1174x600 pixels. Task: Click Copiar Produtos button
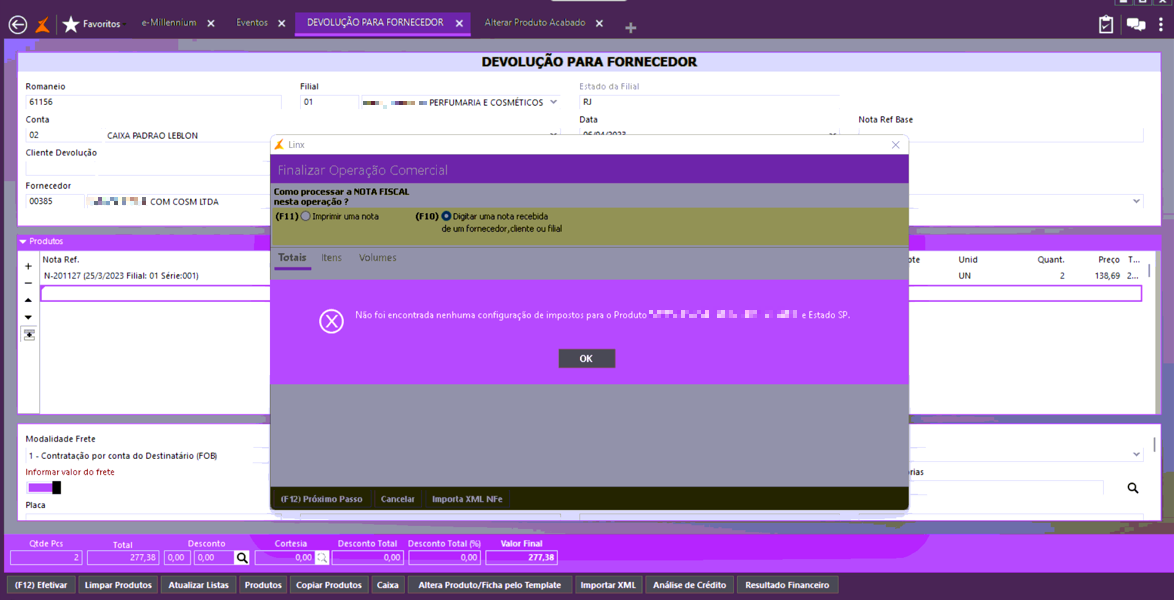click(x=329, y=585)
